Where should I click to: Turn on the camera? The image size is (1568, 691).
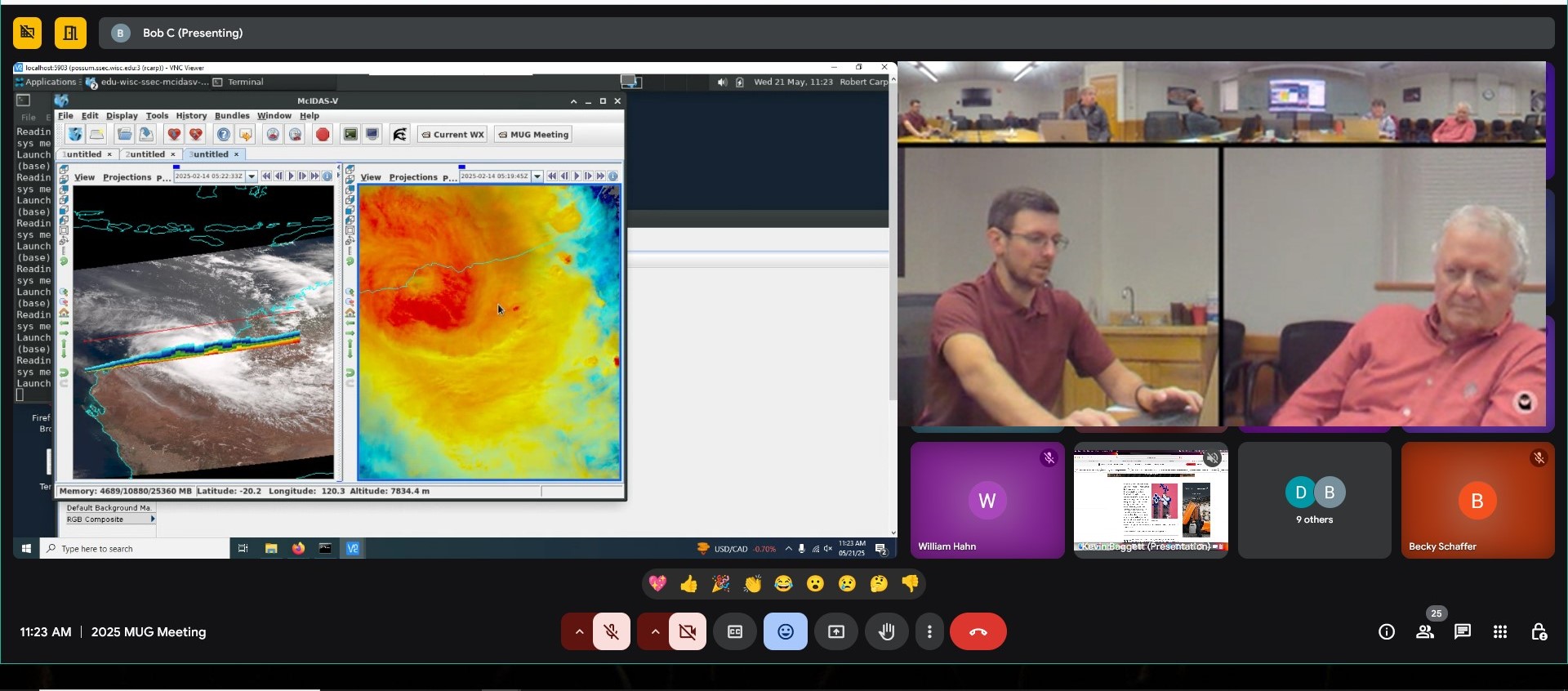[688, 632]
